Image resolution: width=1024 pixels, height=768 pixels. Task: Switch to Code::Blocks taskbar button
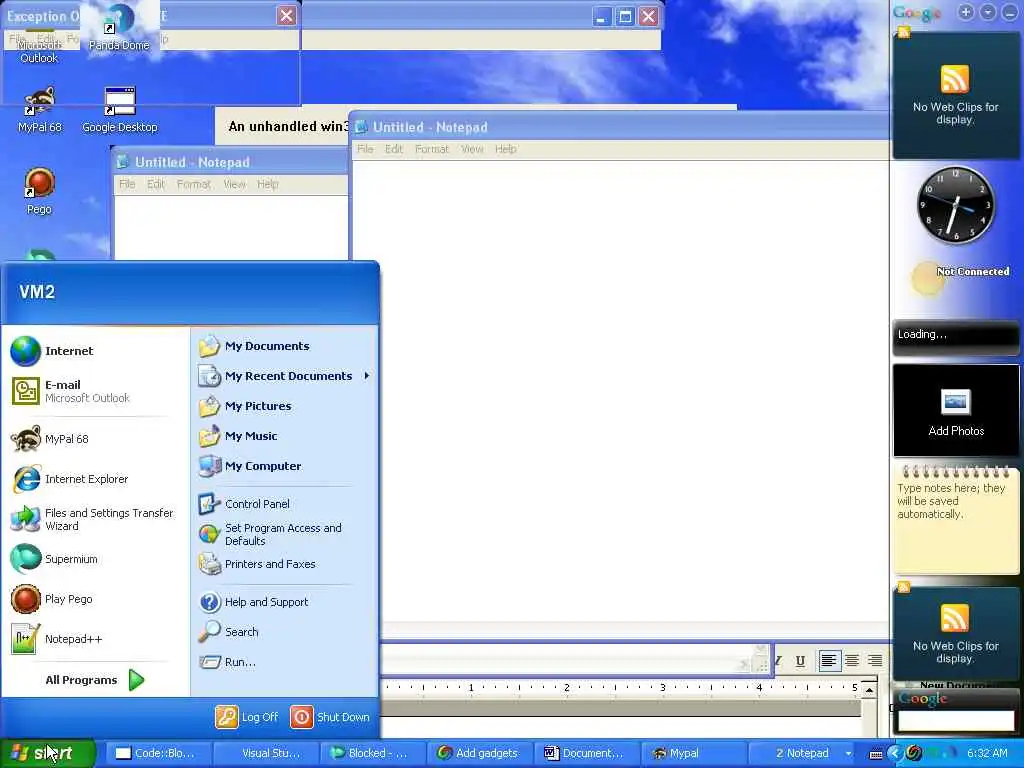[x=157, y=753]
